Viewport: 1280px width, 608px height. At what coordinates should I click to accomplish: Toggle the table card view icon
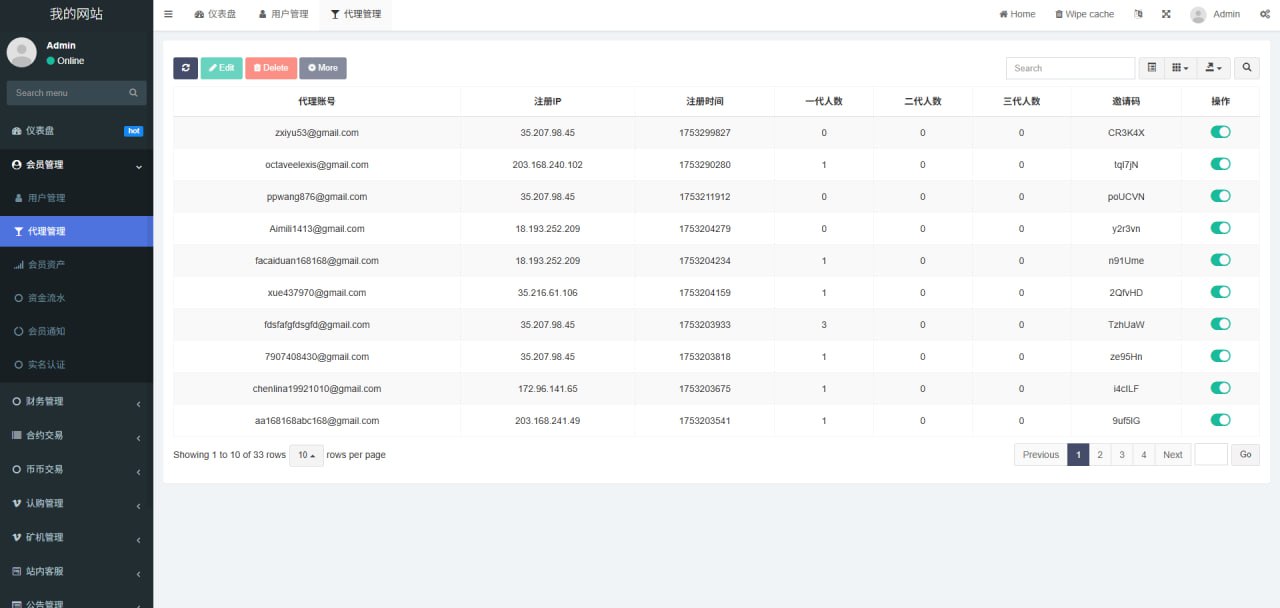click(1152, 68)
